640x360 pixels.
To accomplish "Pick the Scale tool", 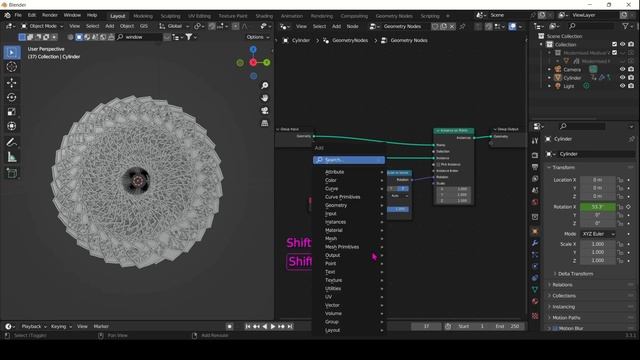I will click(x=12, y=111).
